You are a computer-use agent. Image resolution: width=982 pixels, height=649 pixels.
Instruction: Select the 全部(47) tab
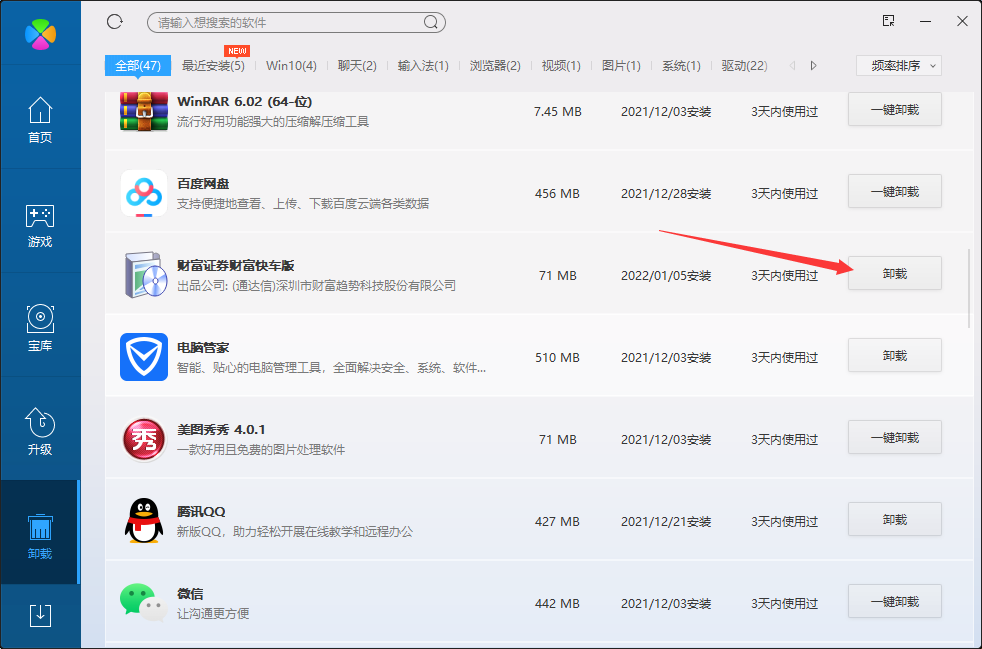tap(138, 66)
